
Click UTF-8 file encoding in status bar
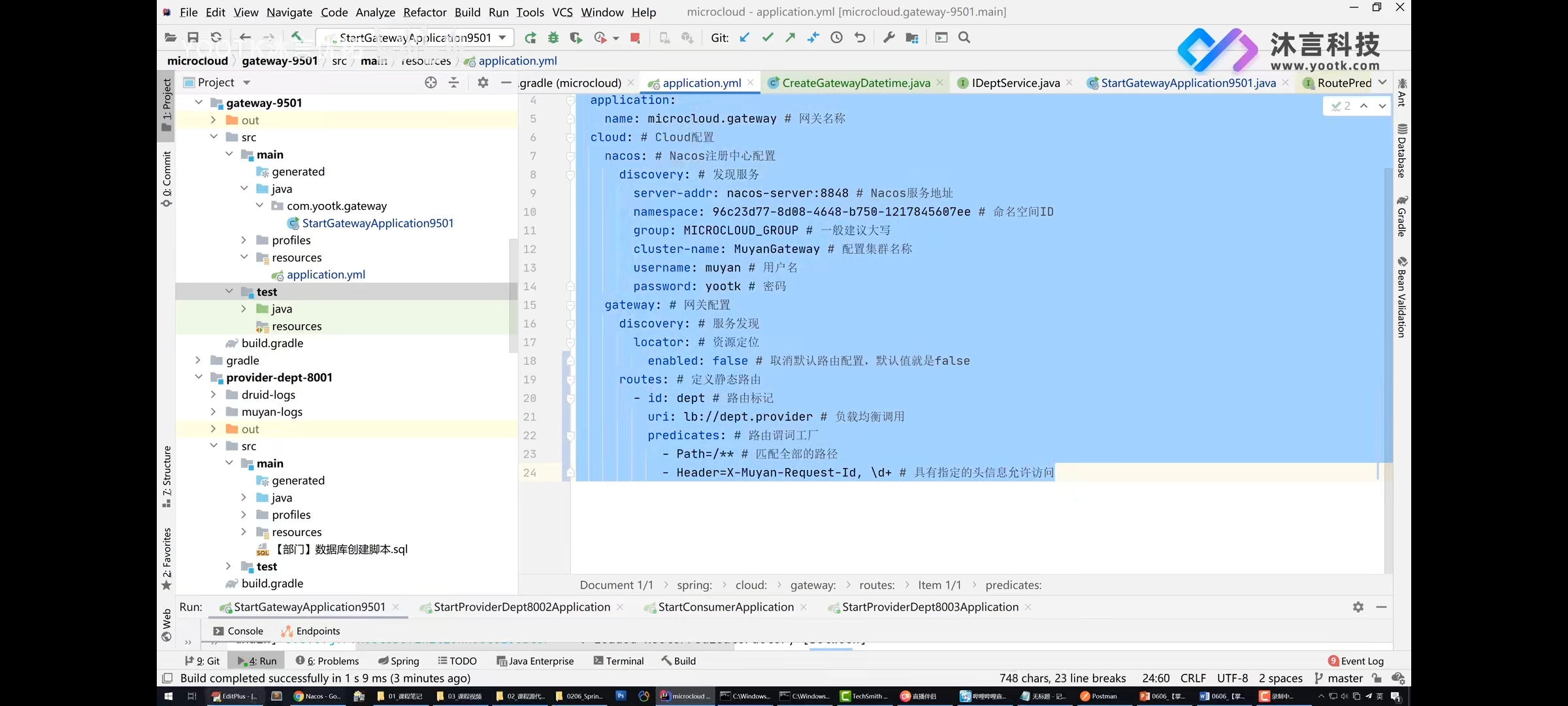coord(1232,678)
